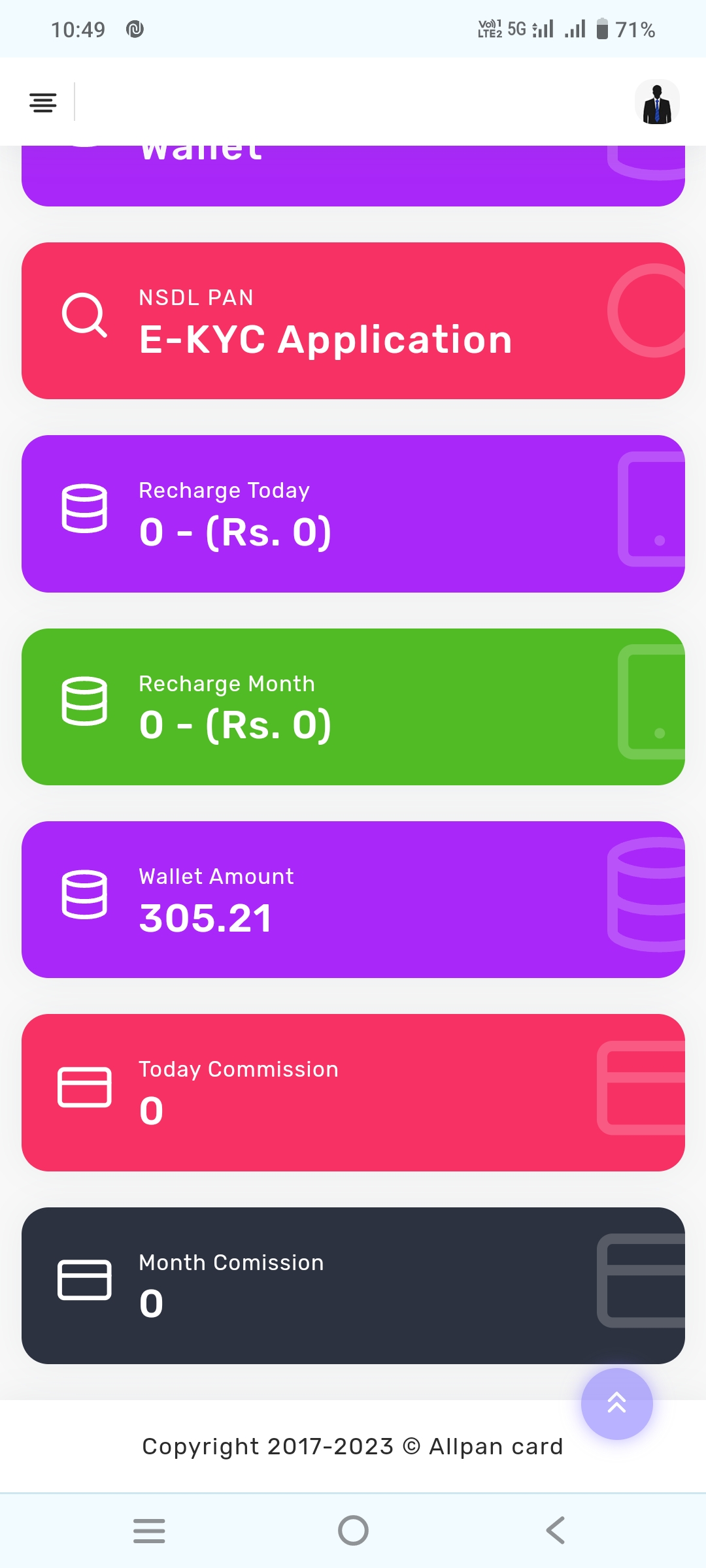This screenshot has height=1568, width=706.
Task: Tap the user profile avatar
Action: point(657,103)
